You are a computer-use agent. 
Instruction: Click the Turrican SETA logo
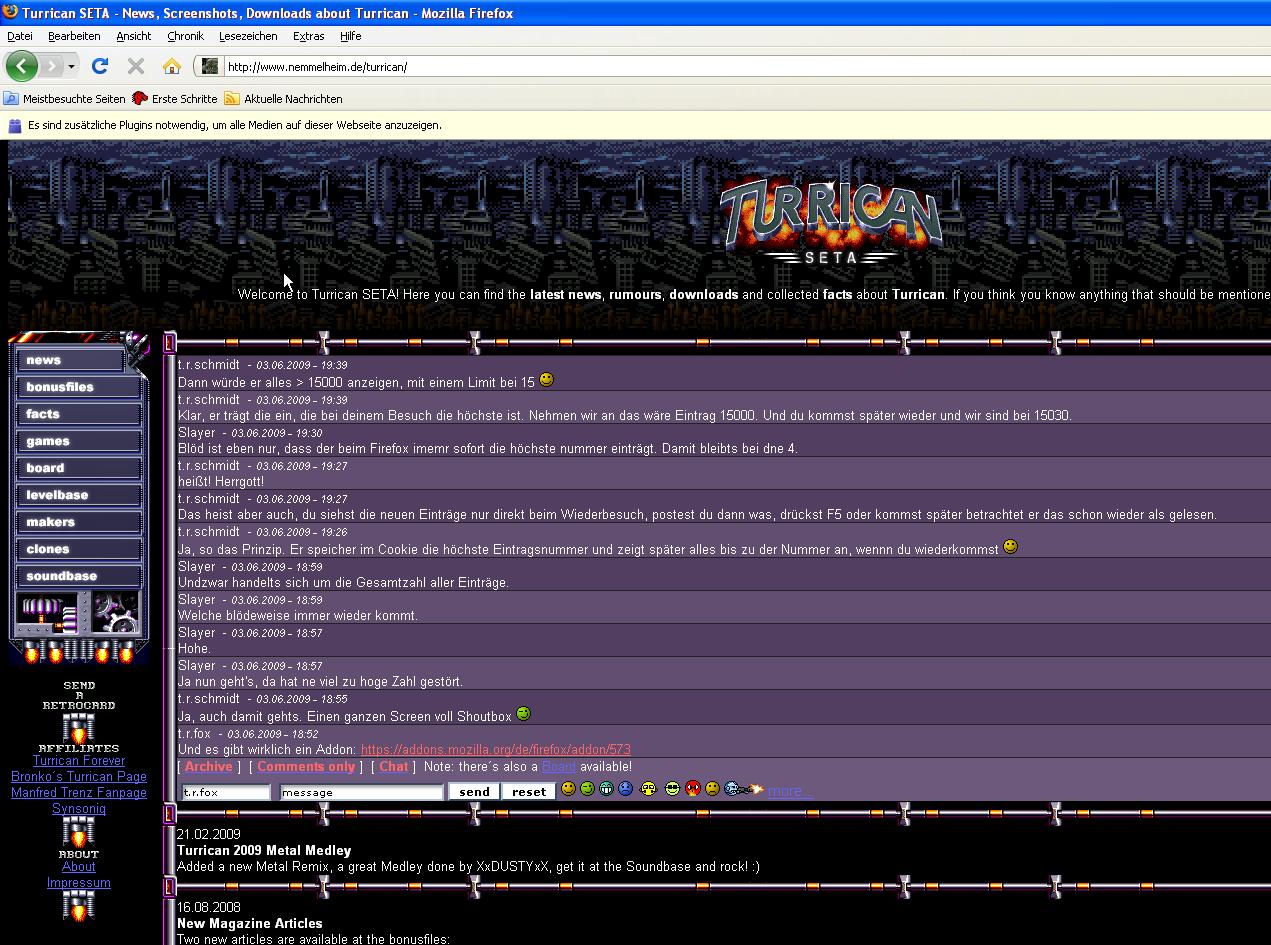coord(831,220)
